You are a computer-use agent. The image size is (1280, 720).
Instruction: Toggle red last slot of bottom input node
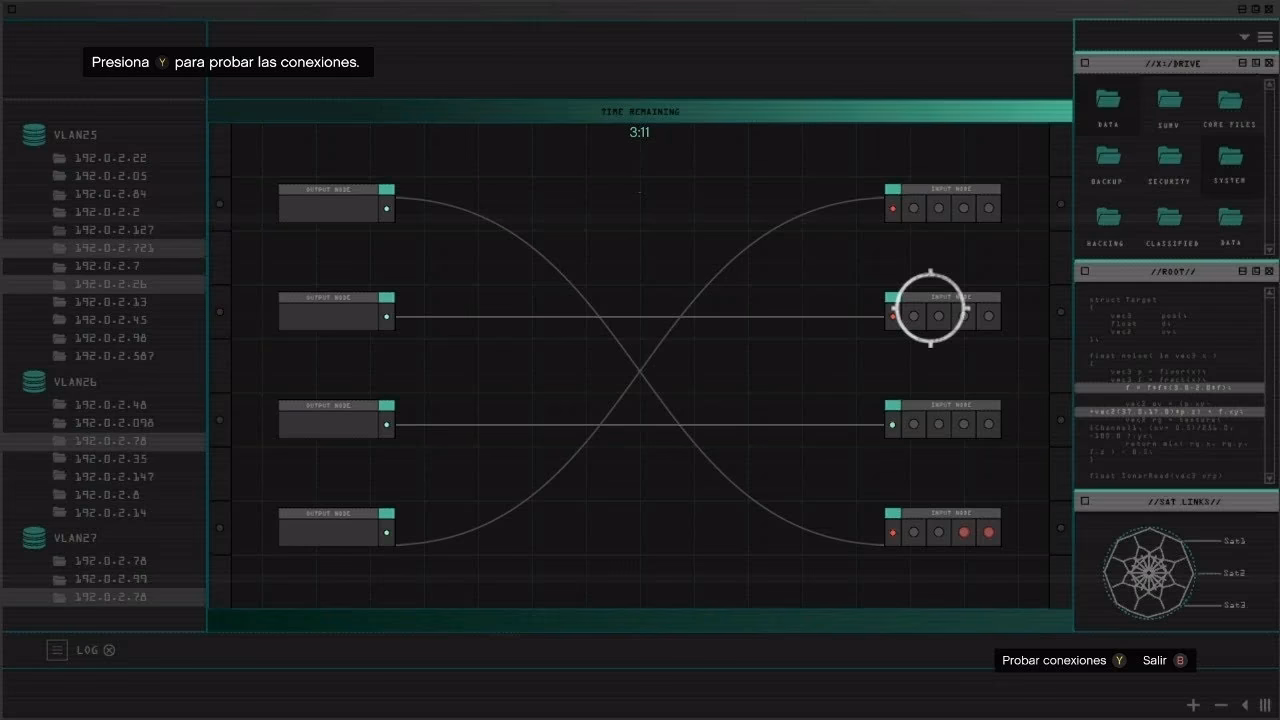989,532
